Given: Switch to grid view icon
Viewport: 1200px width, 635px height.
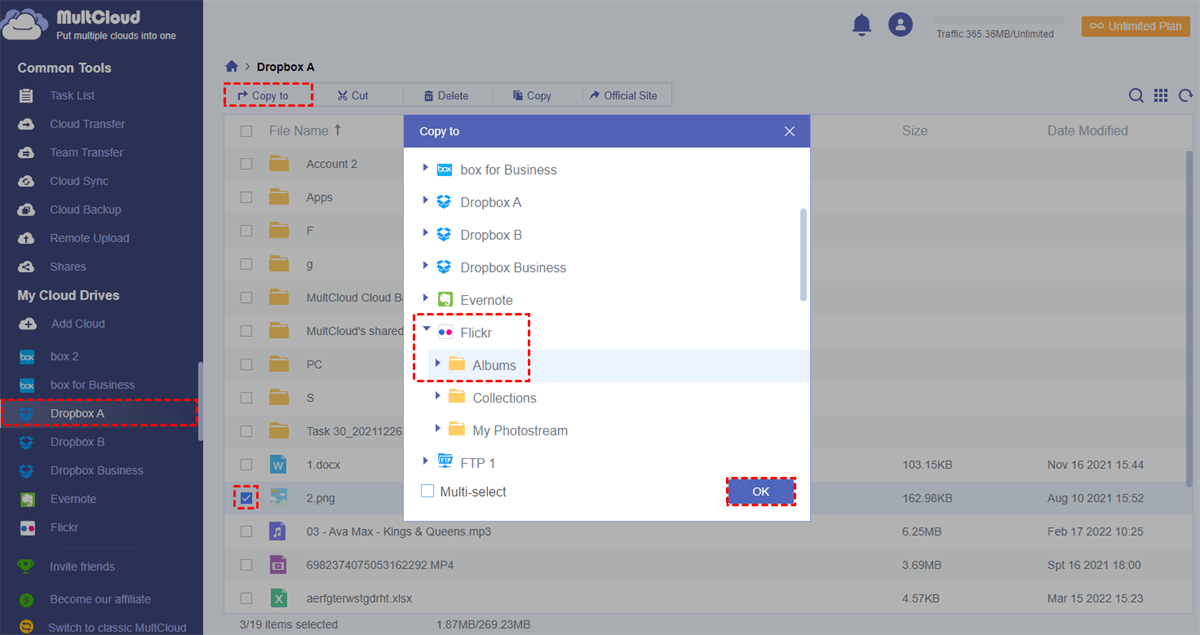Looking at the screenshot, I should (1161, 96).
